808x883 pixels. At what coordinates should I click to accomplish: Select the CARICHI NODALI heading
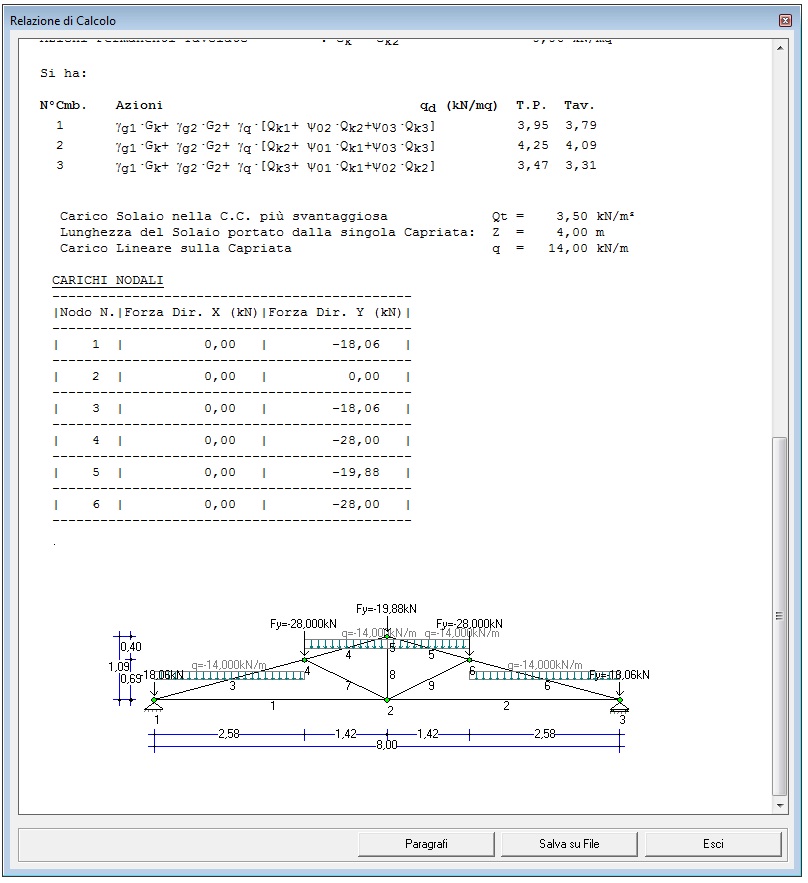pyautogui.click(x=108, y=280)
